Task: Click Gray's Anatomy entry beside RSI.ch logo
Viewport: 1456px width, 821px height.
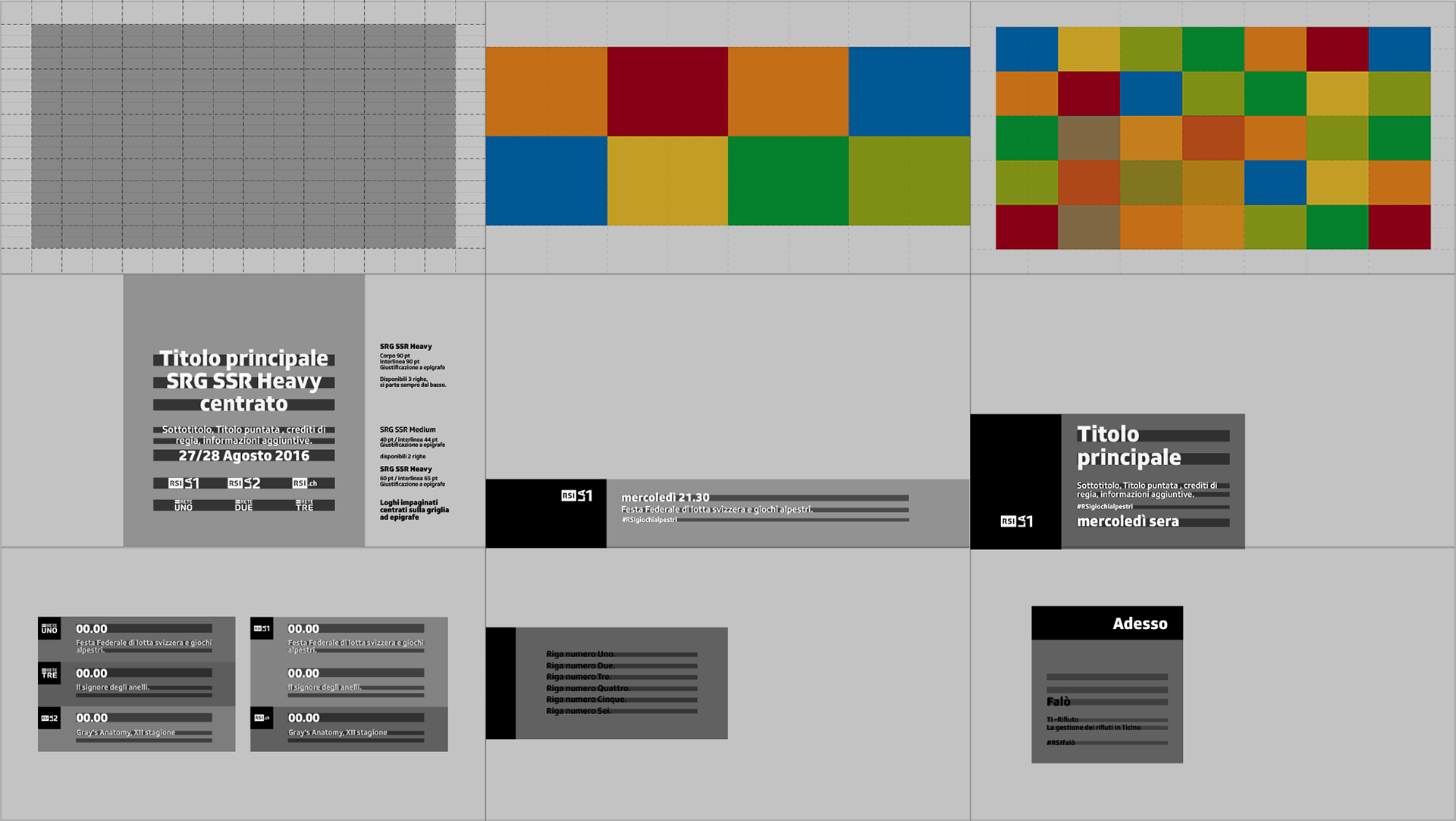Action: 337,733
